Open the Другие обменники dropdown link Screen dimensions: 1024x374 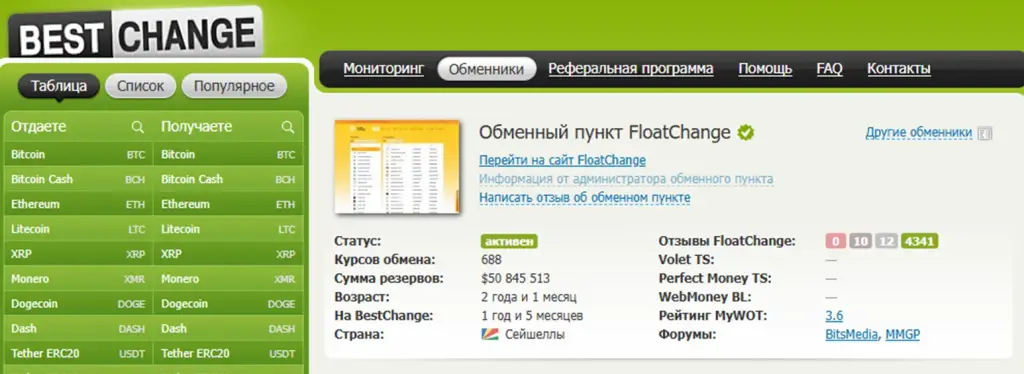(919, 133)
